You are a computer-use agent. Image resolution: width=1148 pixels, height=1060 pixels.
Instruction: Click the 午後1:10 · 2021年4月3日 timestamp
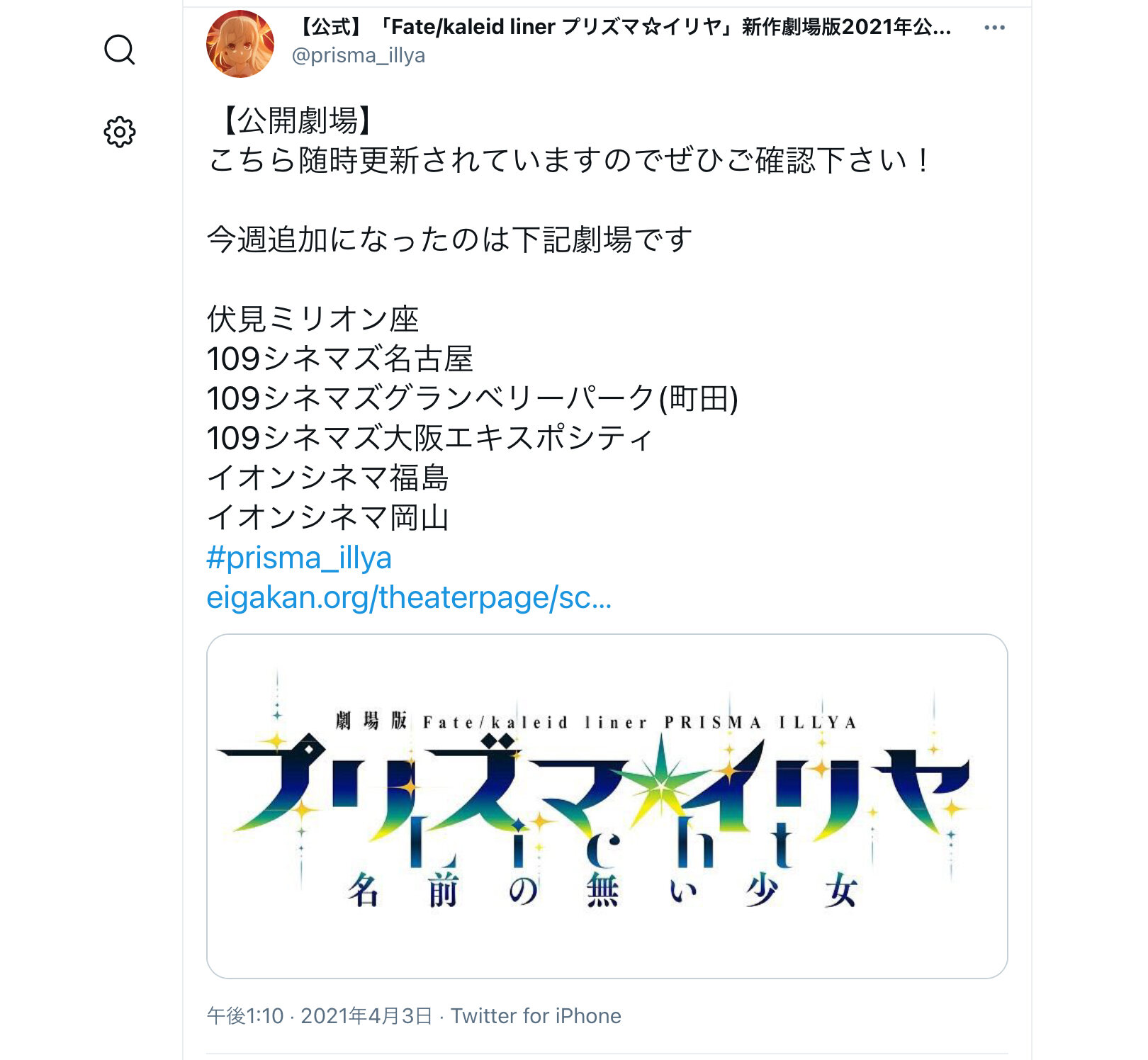coord(320,1016)
